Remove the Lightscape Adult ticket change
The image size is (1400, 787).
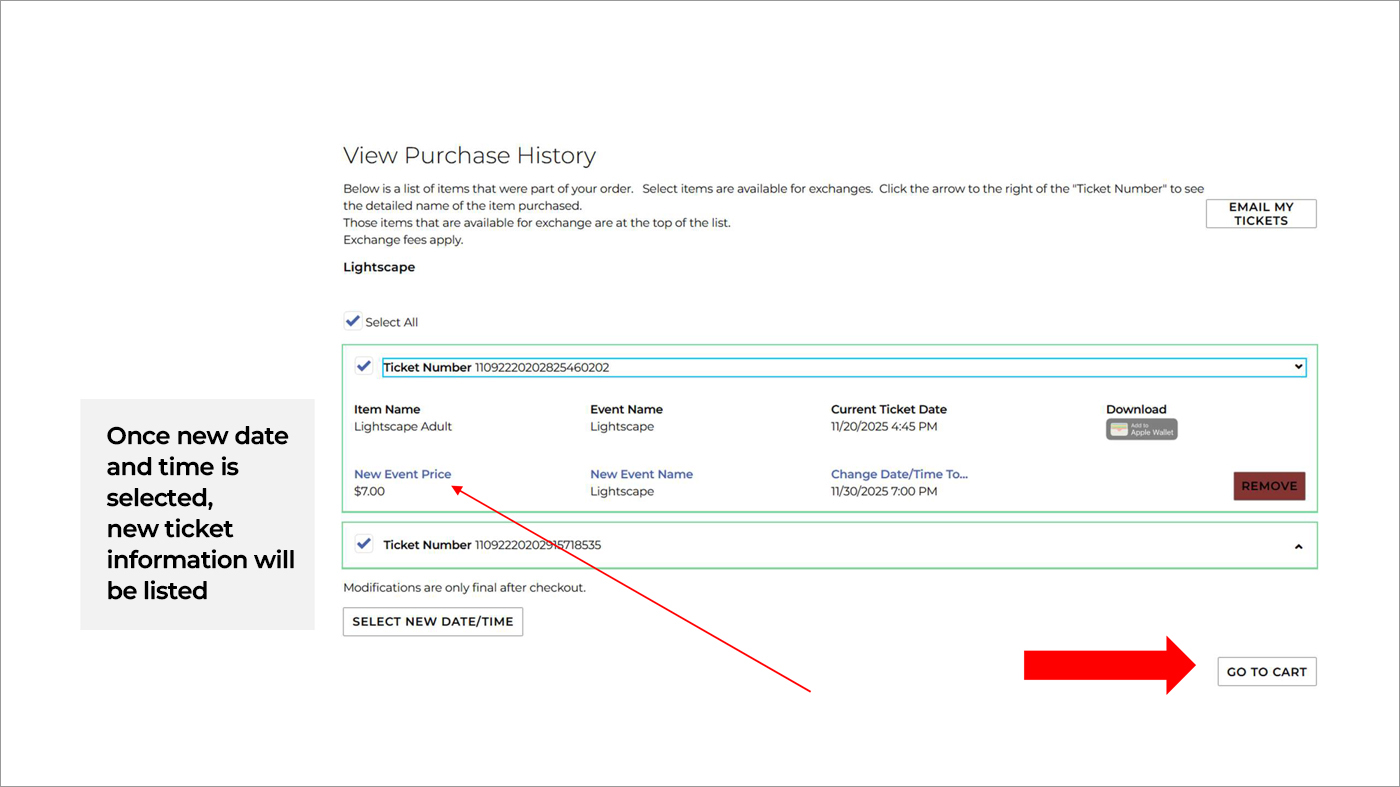pos(1269,486)
